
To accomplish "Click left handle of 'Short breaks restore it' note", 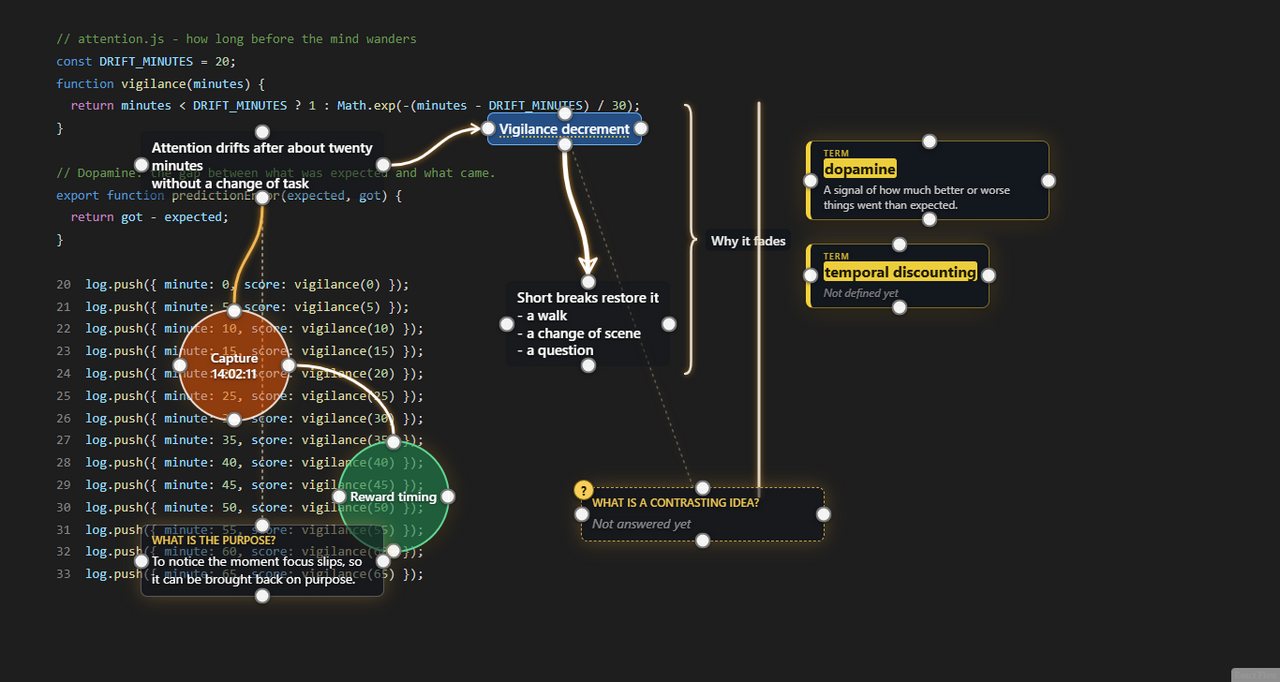I will [x=506, y=324].
